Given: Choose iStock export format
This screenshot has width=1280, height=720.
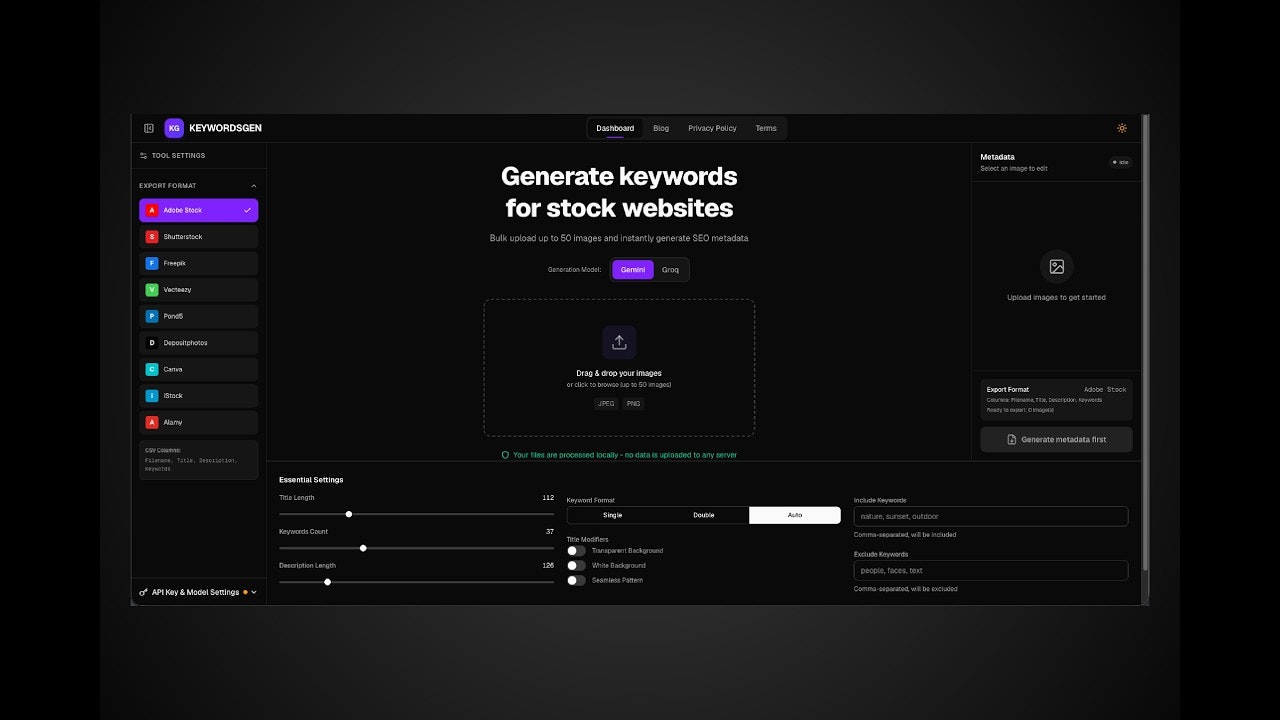Looking at the screenshot, I should click(198, 396).
